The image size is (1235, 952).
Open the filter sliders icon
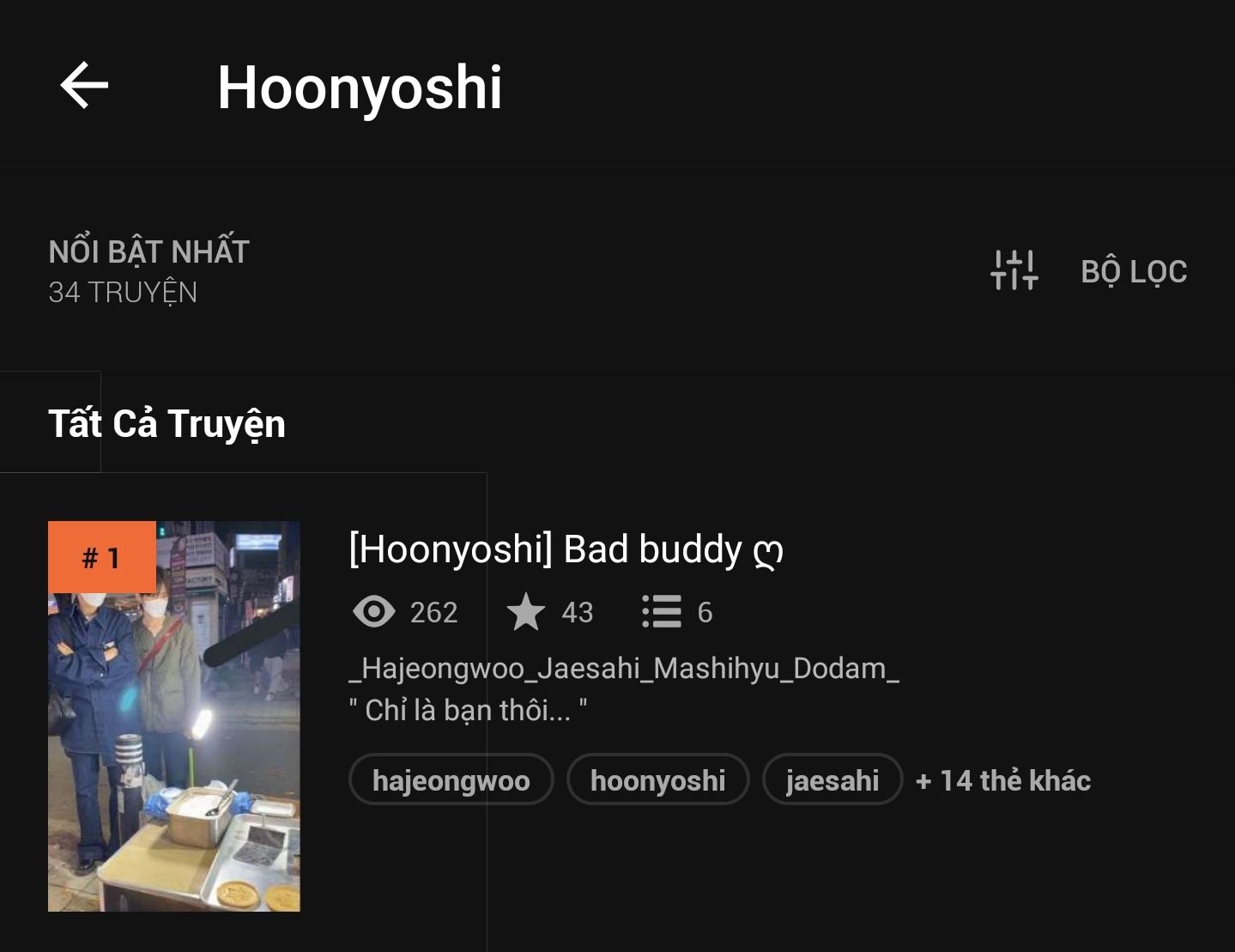(1014, 270)
